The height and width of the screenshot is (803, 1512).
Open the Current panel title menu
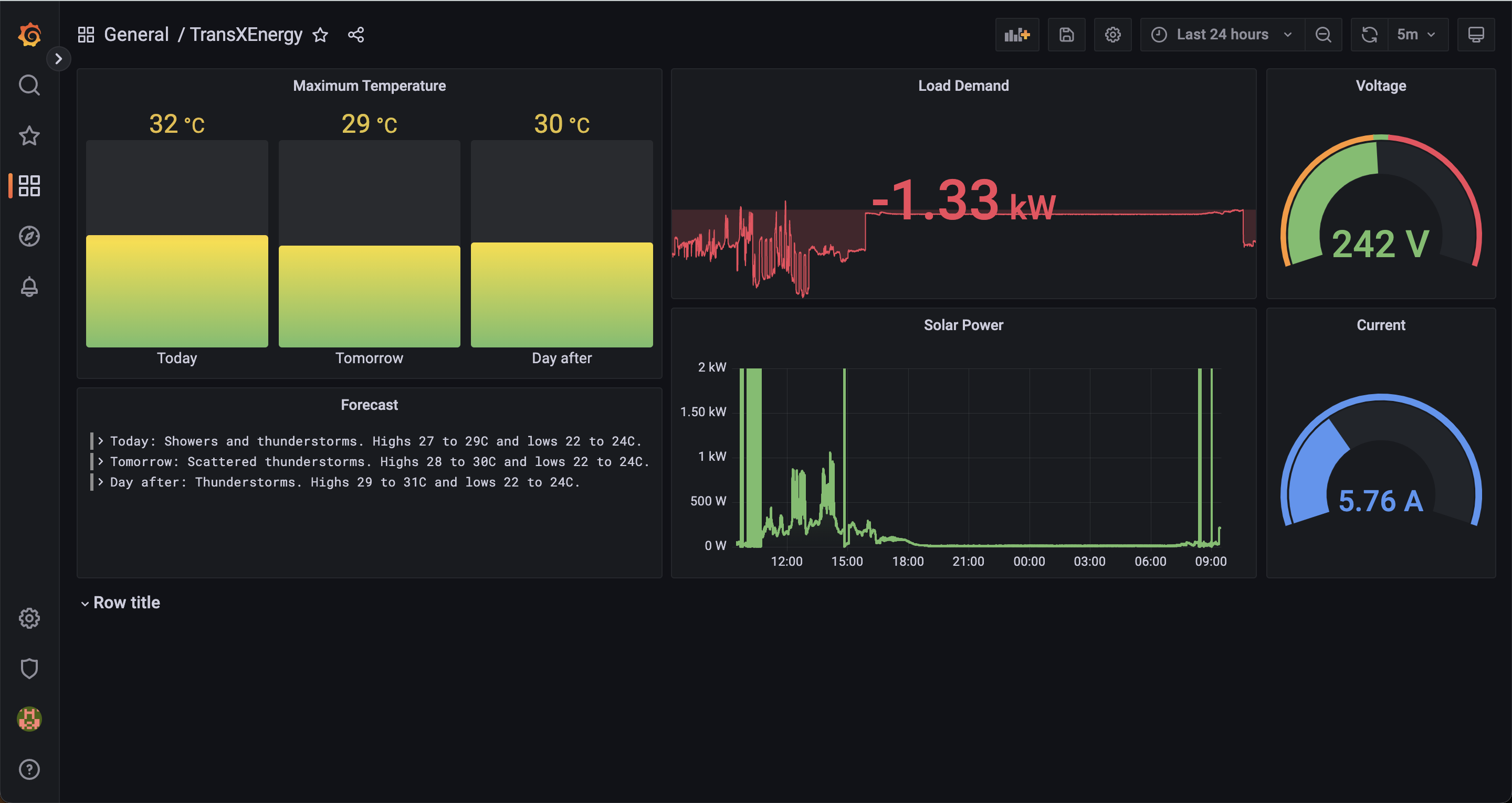coord(1381,325)
